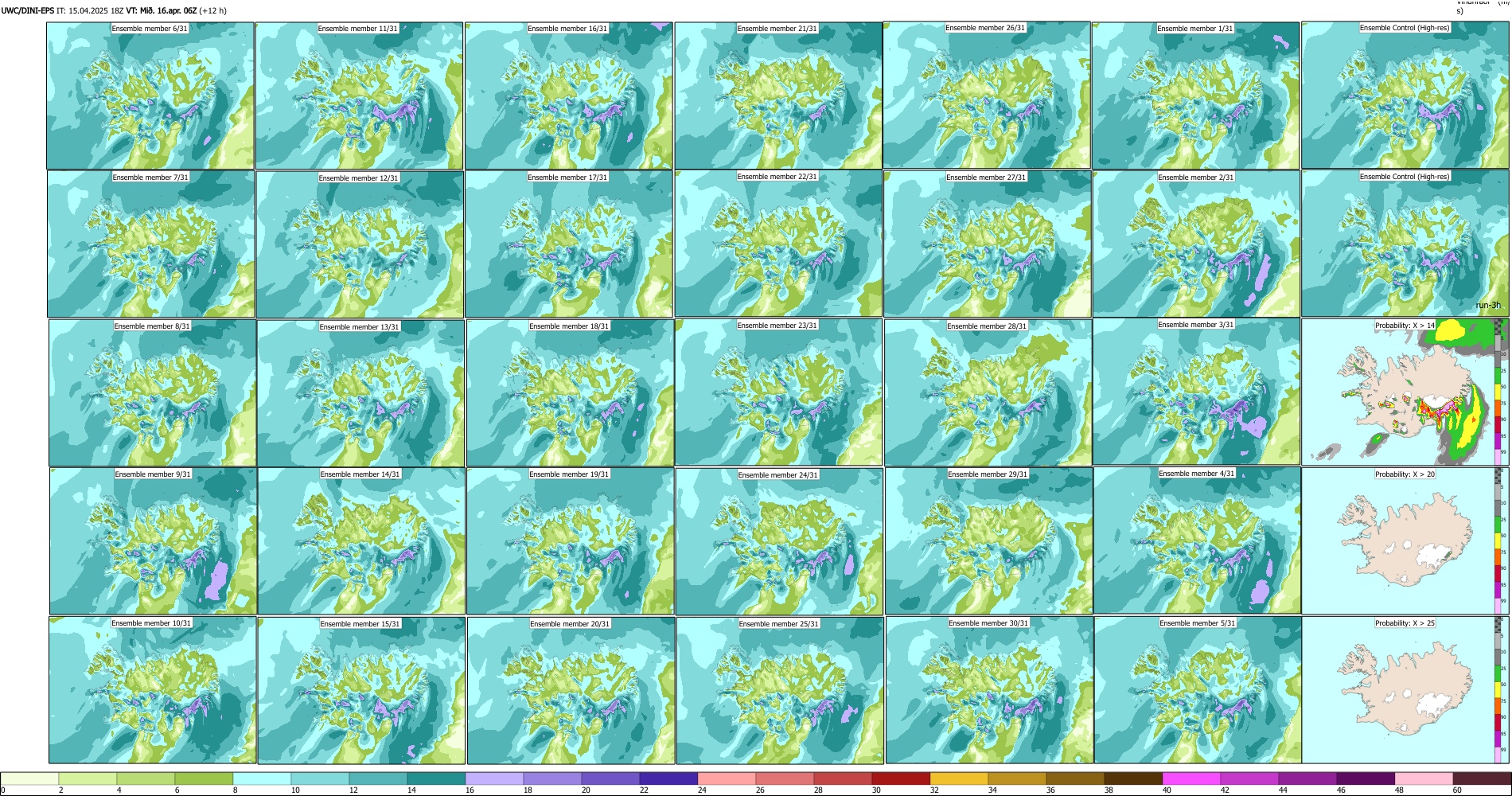Viewport: 1512px width, 796px height.
Task: Select the Ensemble member 18/31 panel
Action: coord(570,393)
